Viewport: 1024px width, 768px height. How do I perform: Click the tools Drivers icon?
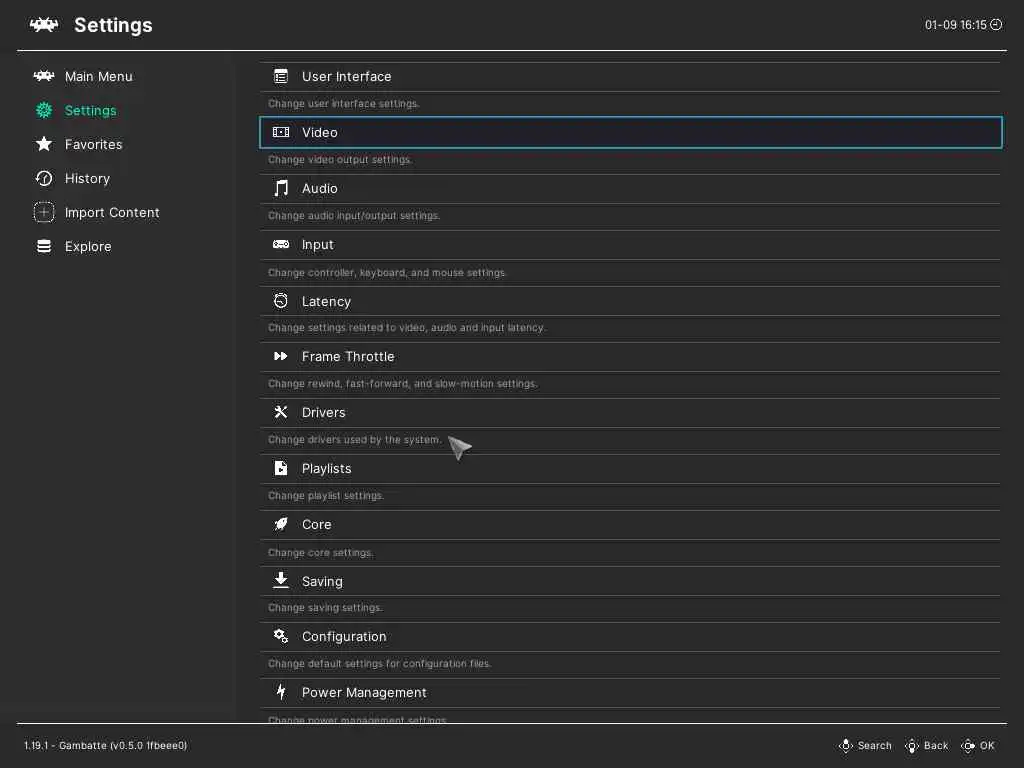tap(281, 412)
